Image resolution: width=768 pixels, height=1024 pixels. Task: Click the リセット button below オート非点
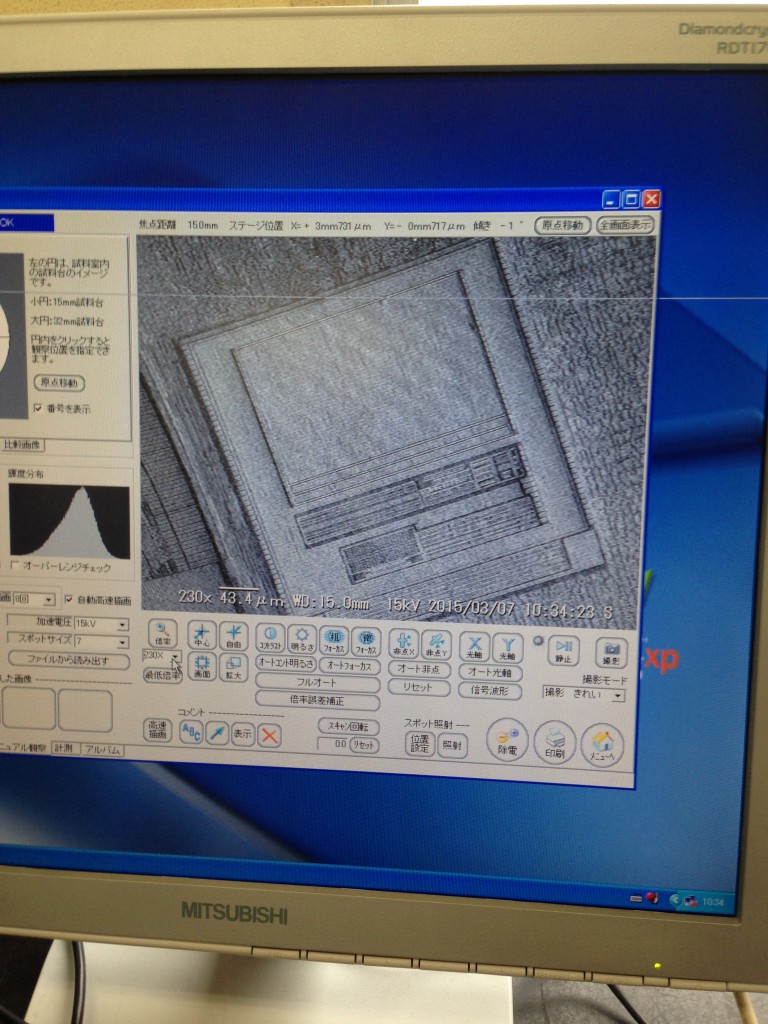[419, 688]
